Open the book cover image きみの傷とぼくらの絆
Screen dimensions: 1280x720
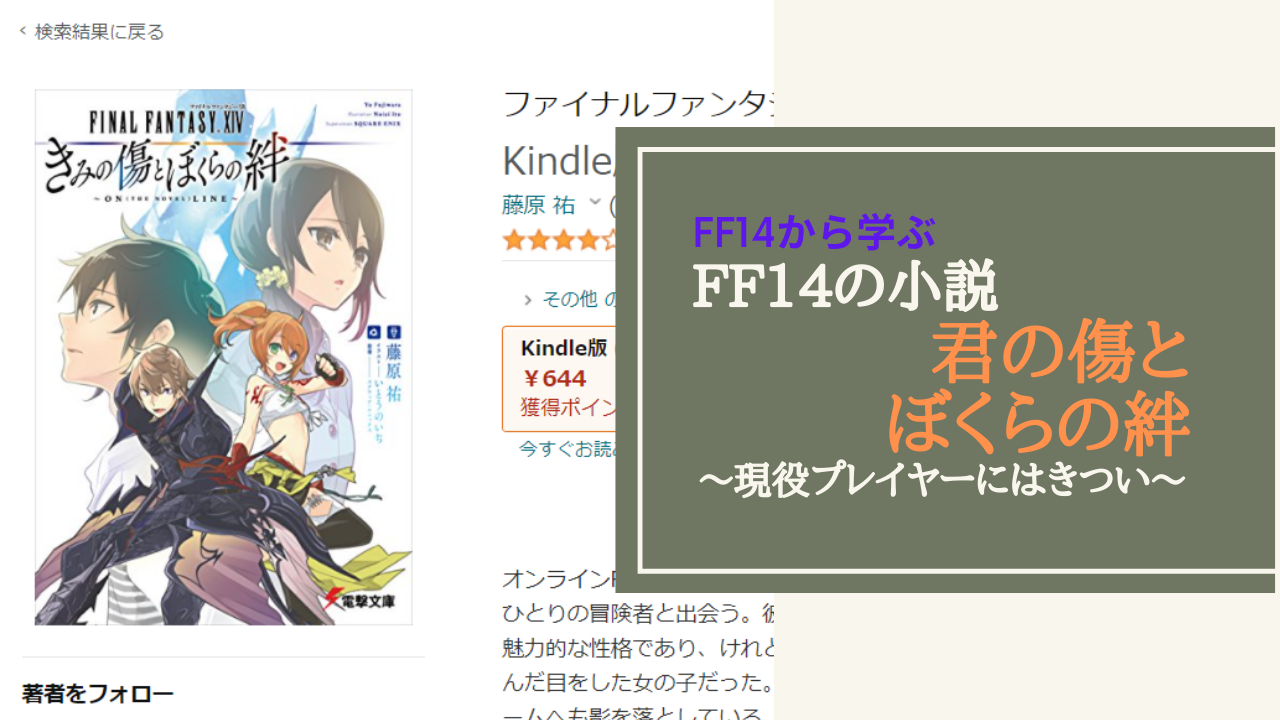point(223,357)
